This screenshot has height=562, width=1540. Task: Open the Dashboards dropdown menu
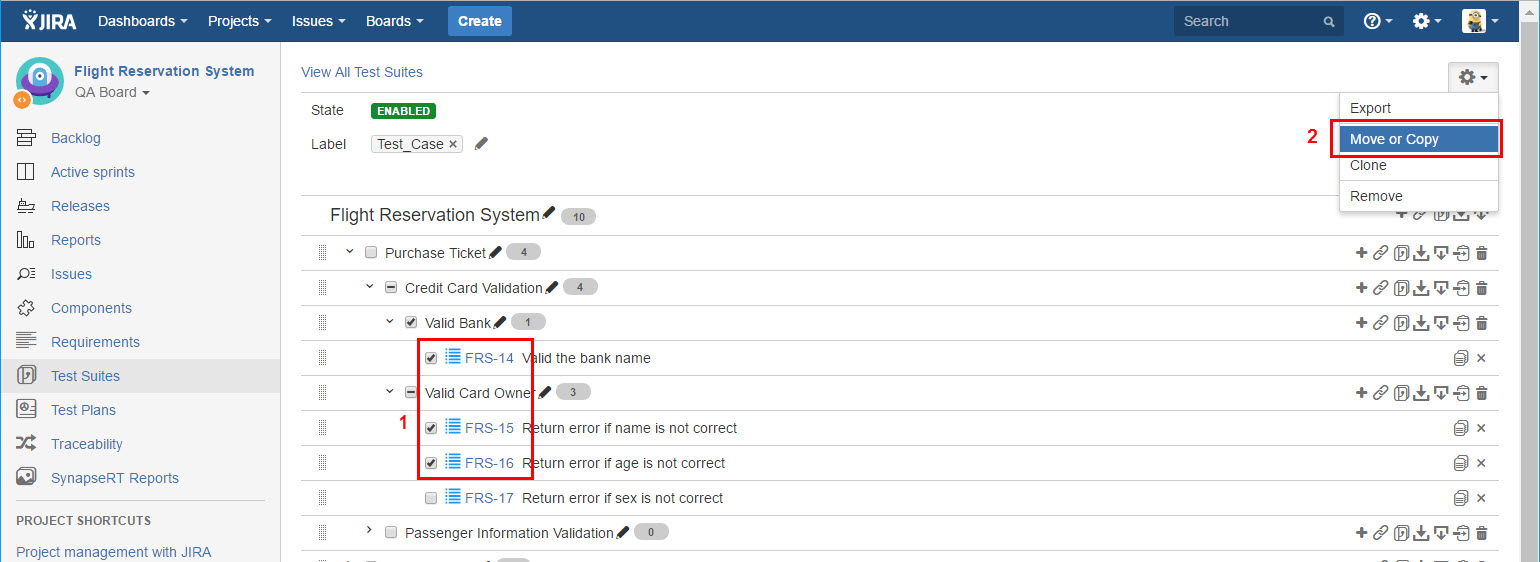pos(143,21)
